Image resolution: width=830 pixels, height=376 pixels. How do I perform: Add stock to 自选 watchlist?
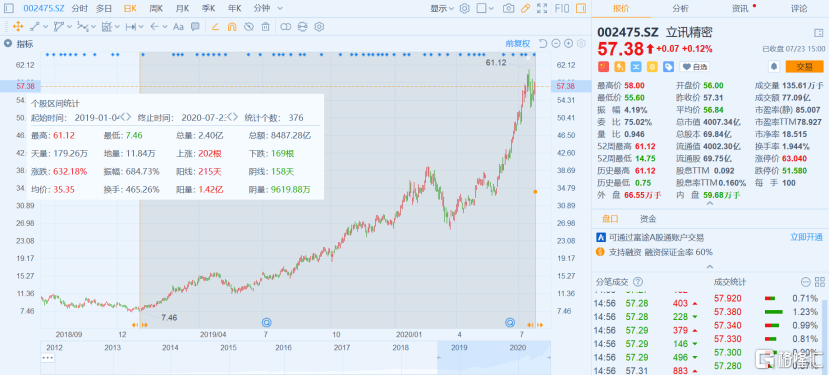click(x=694, y=67)
